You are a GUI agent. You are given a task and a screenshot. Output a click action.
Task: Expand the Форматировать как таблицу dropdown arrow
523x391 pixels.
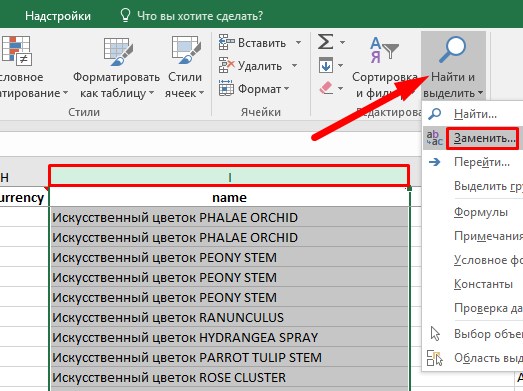pos(151,93)
